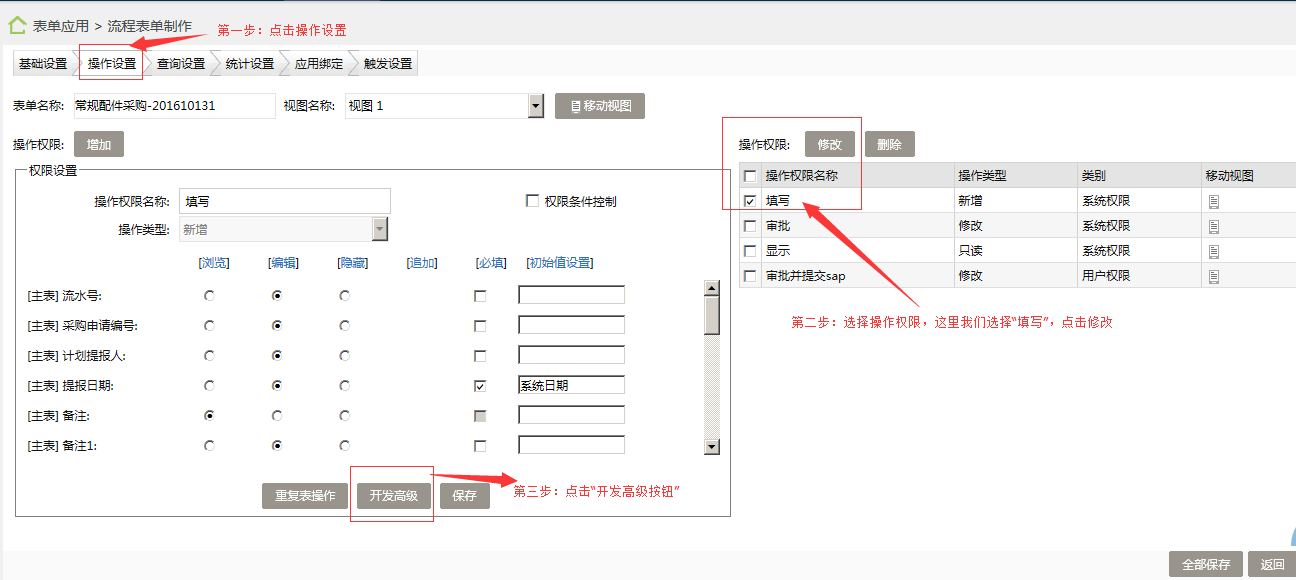Screen dimensions: 1296x580
Task: Click the [隐藏] column header link
Action: tap(352, 263)
